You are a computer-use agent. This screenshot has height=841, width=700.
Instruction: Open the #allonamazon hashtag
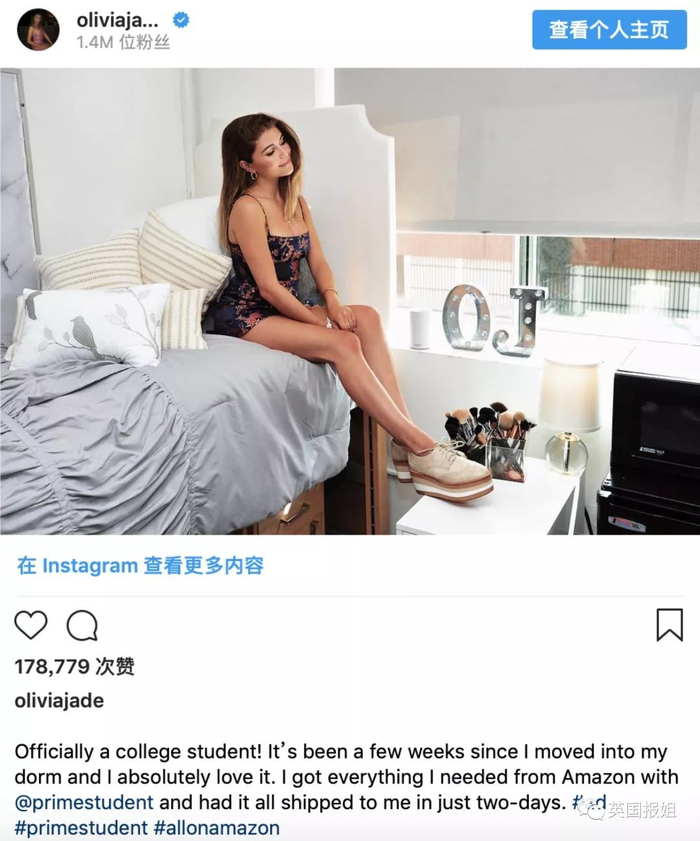click(217, 828)
